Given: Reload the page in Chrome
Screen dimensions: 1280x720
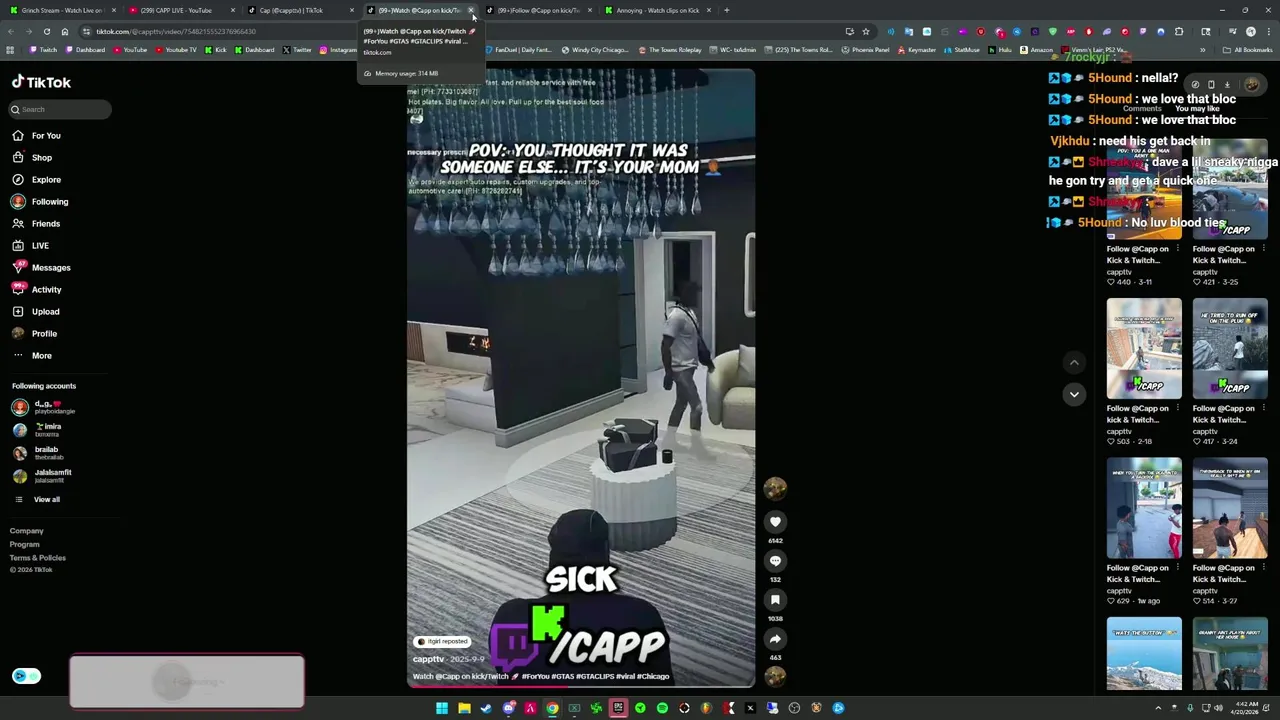Looking at the screenshot, I should point(46,31).
